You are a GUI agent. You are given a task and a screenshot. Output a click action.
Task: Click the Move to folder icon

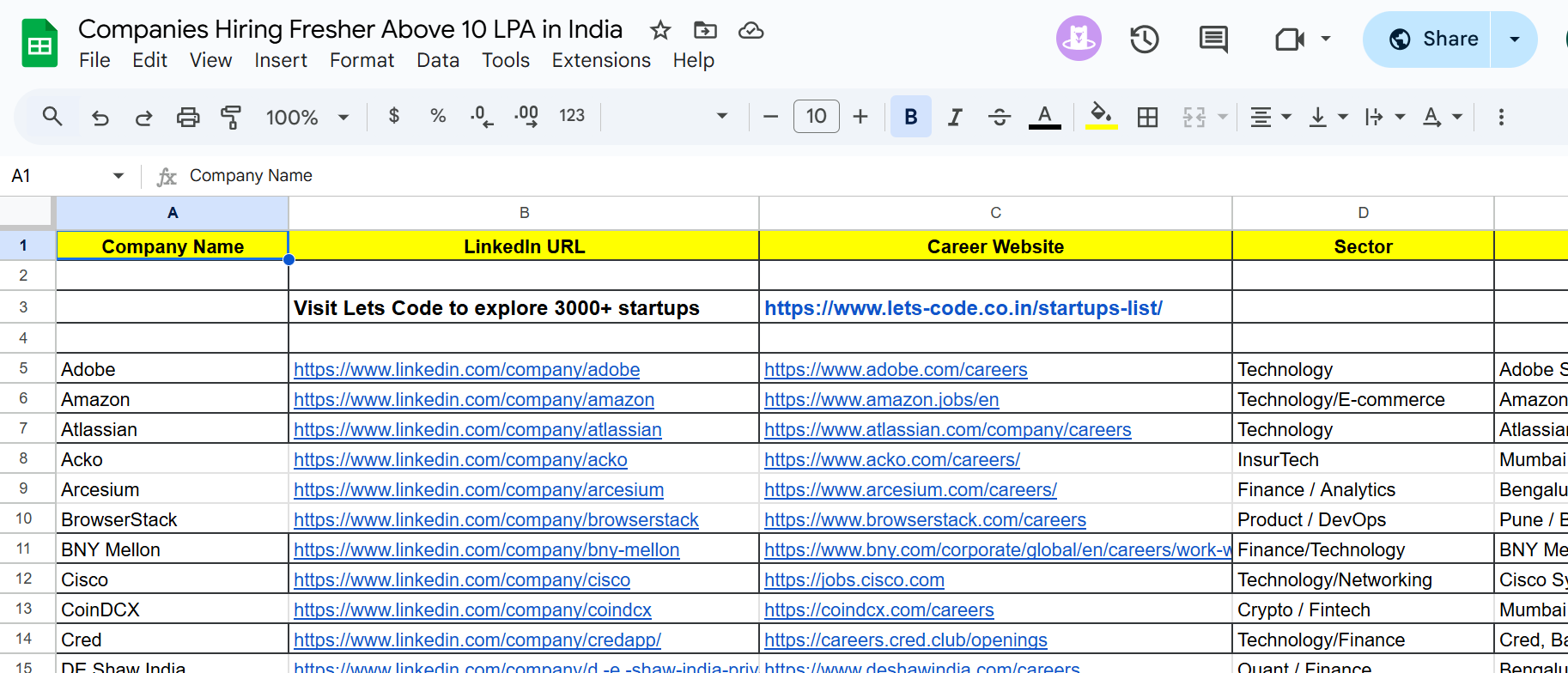pos(705,31)
